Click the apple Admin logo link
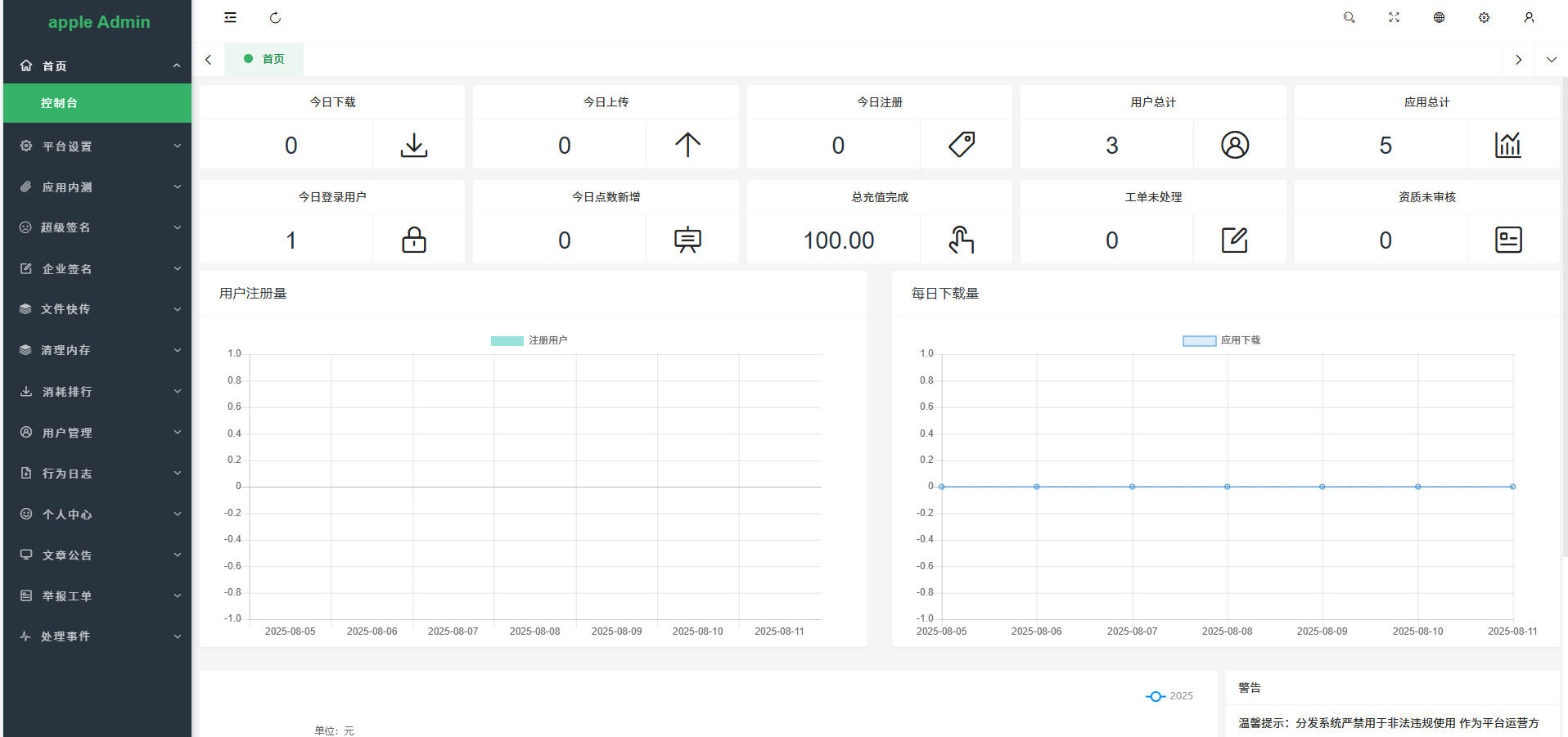 point(98,22)
